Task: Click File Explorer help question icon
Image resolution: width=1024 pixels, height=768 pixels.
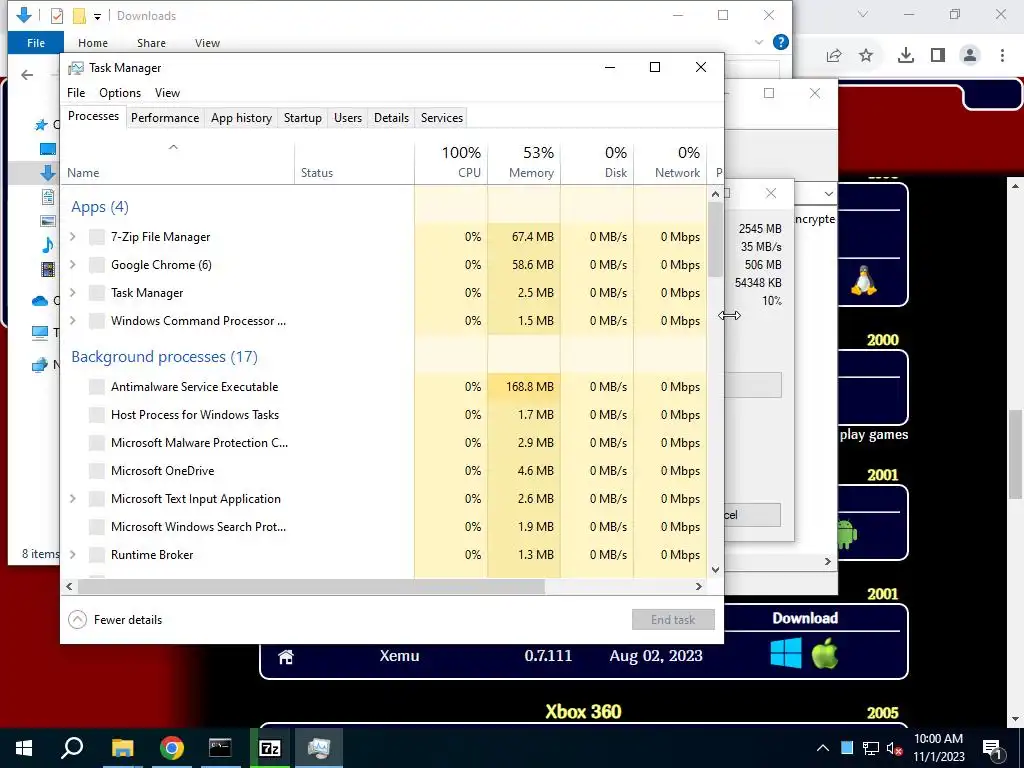Action: tap(780, 42)
